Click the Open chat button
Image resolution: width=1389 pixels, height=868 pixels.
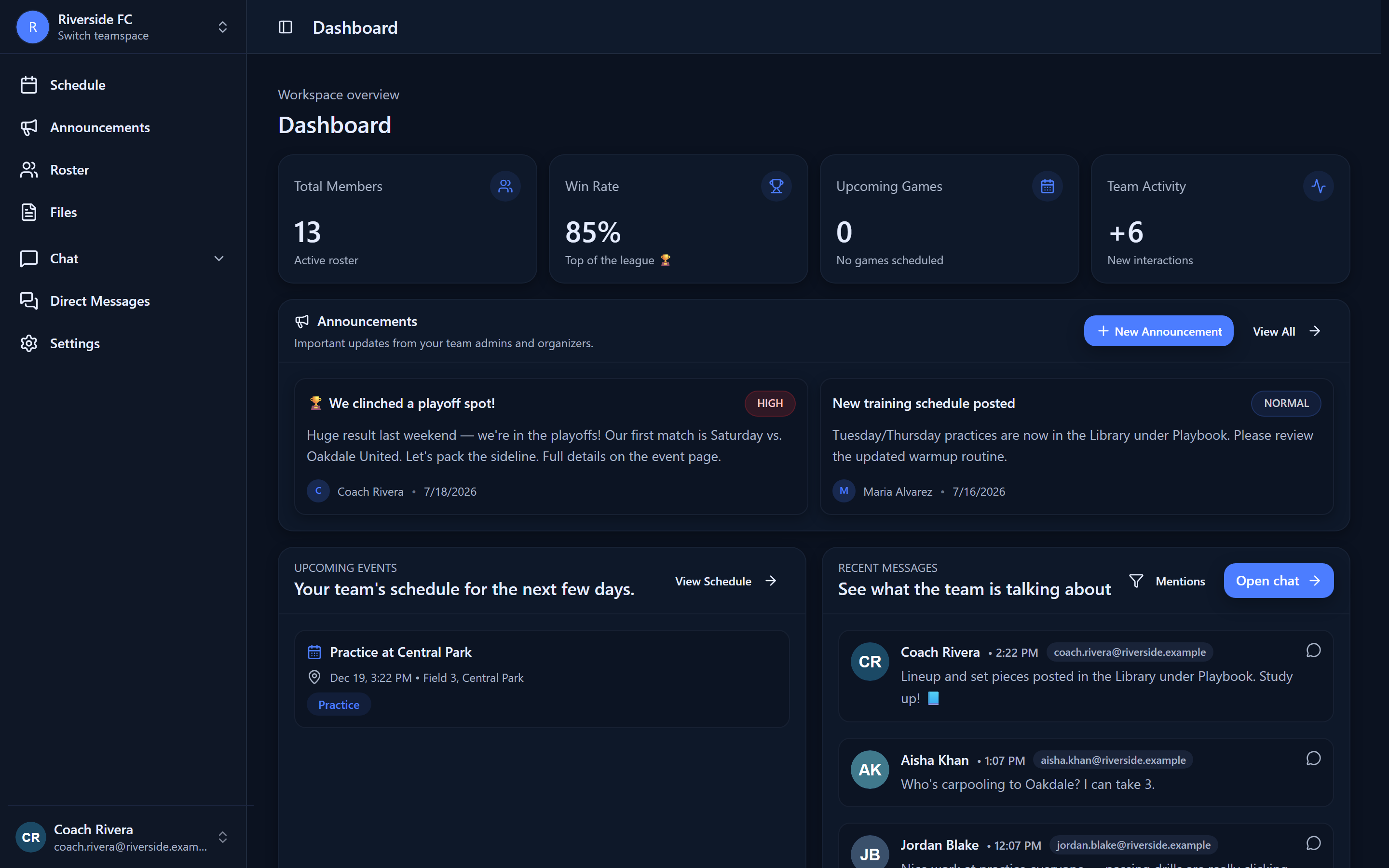pos(1278,581)
